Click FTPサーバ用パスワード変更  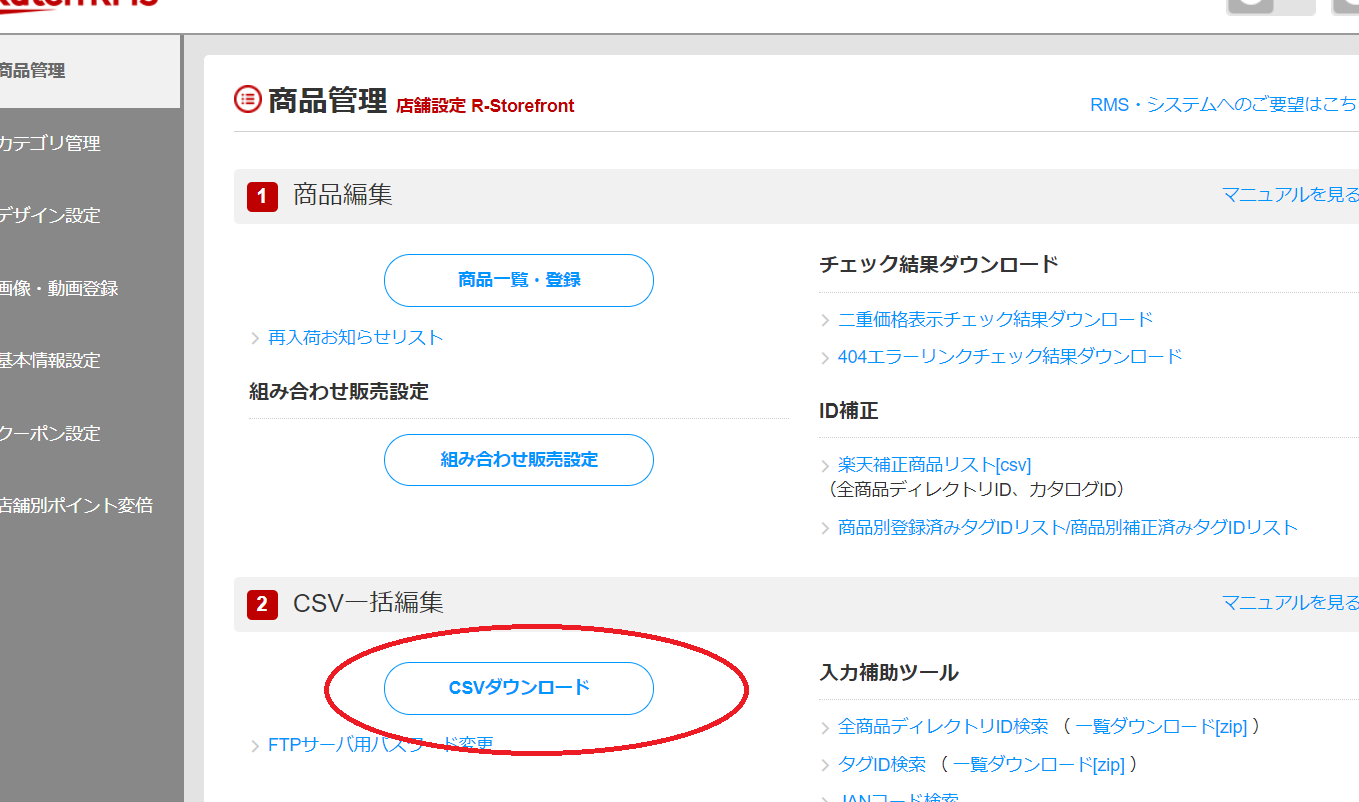tap(380, 745)
